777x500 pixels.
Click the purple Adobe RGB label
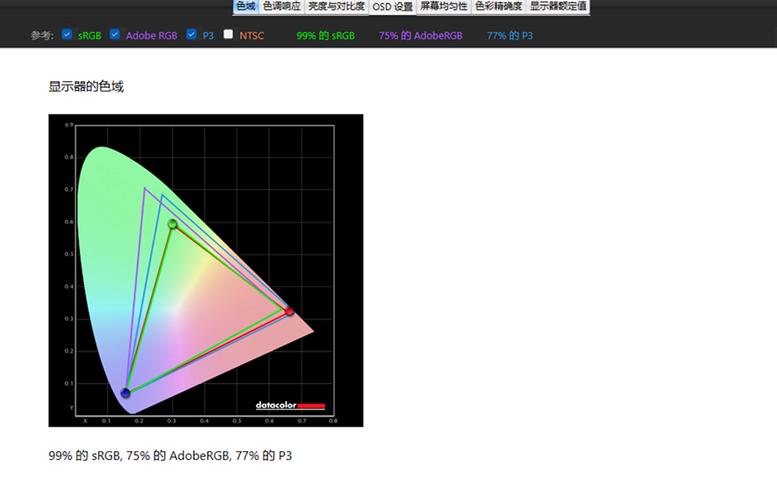152,36
